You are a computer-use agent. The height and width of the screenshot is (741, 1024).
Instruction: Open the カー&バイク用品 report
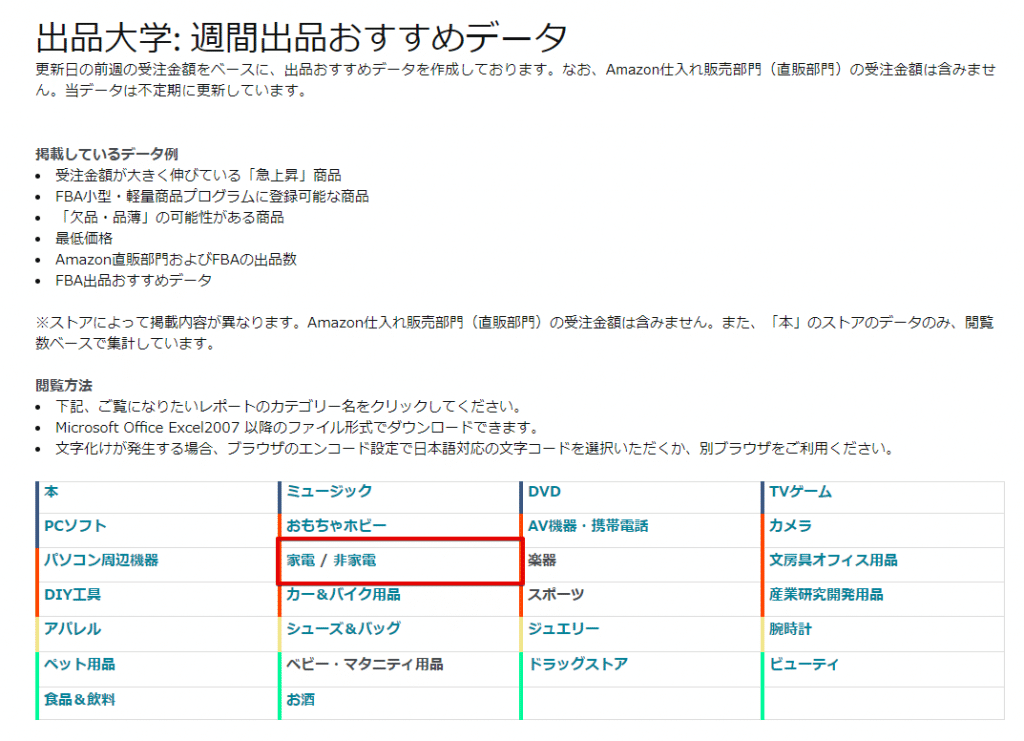(x=343, y=595)
